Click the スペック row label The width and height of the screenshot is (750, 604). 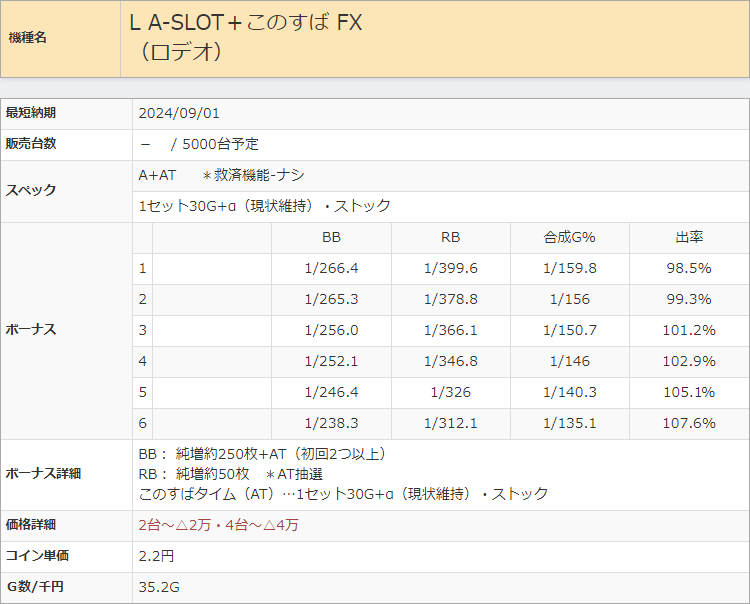[x=31, y=190]
